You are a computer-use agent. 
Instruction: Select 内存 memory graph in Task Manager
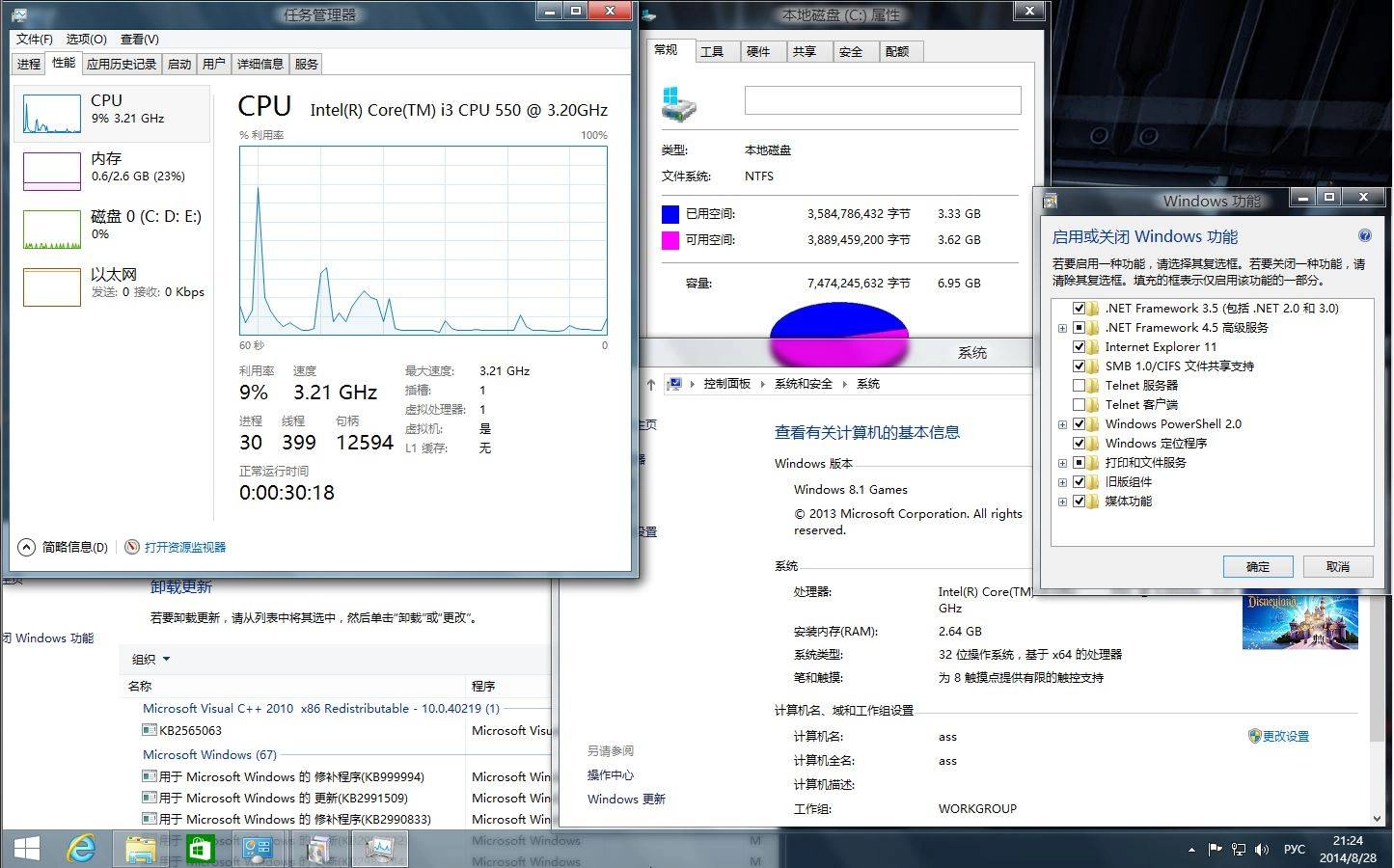pos(52,172)
